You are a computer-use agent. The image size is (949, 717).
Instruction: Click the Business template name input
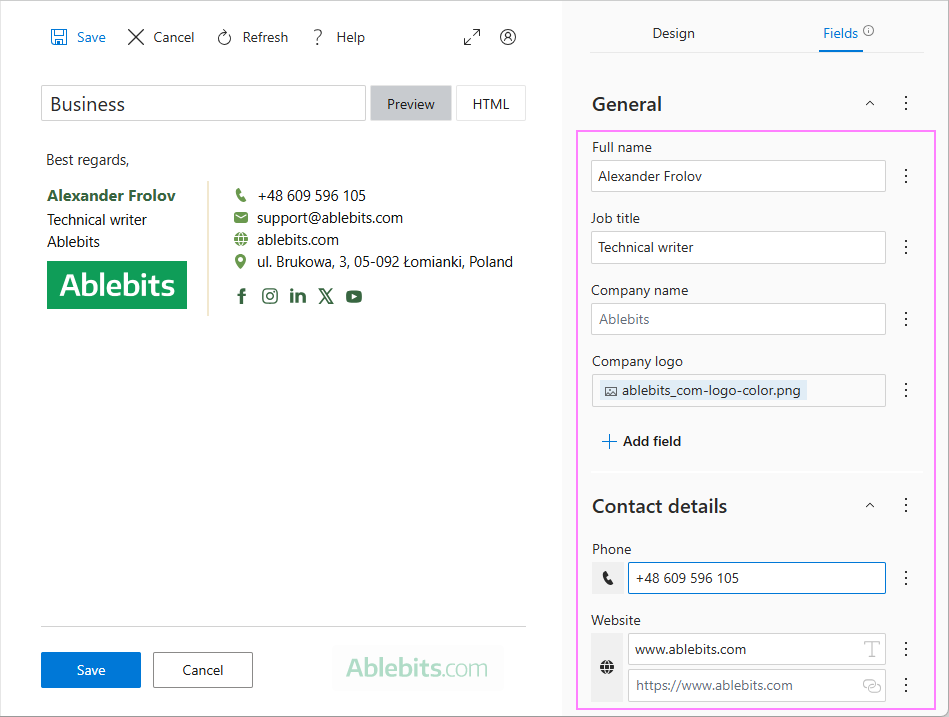click(x=200, y=103)
